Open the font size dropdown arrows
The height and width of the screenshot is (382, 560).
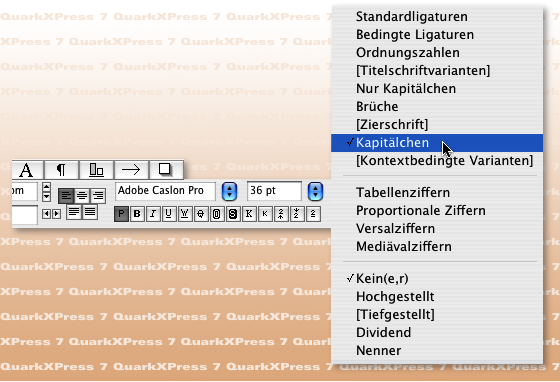(x=315, y=191)
